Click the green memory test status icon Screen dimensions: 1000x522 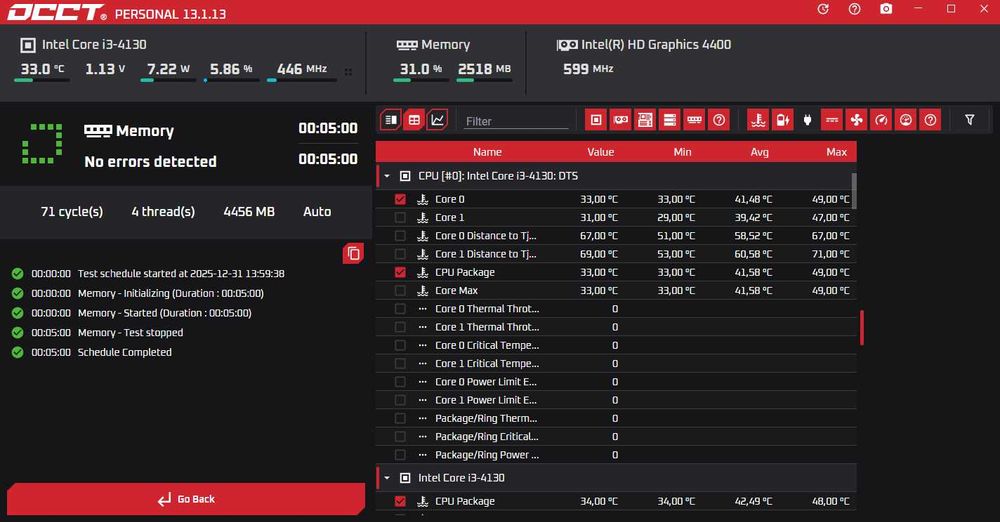pyautogui.click(x=42, y=144)
